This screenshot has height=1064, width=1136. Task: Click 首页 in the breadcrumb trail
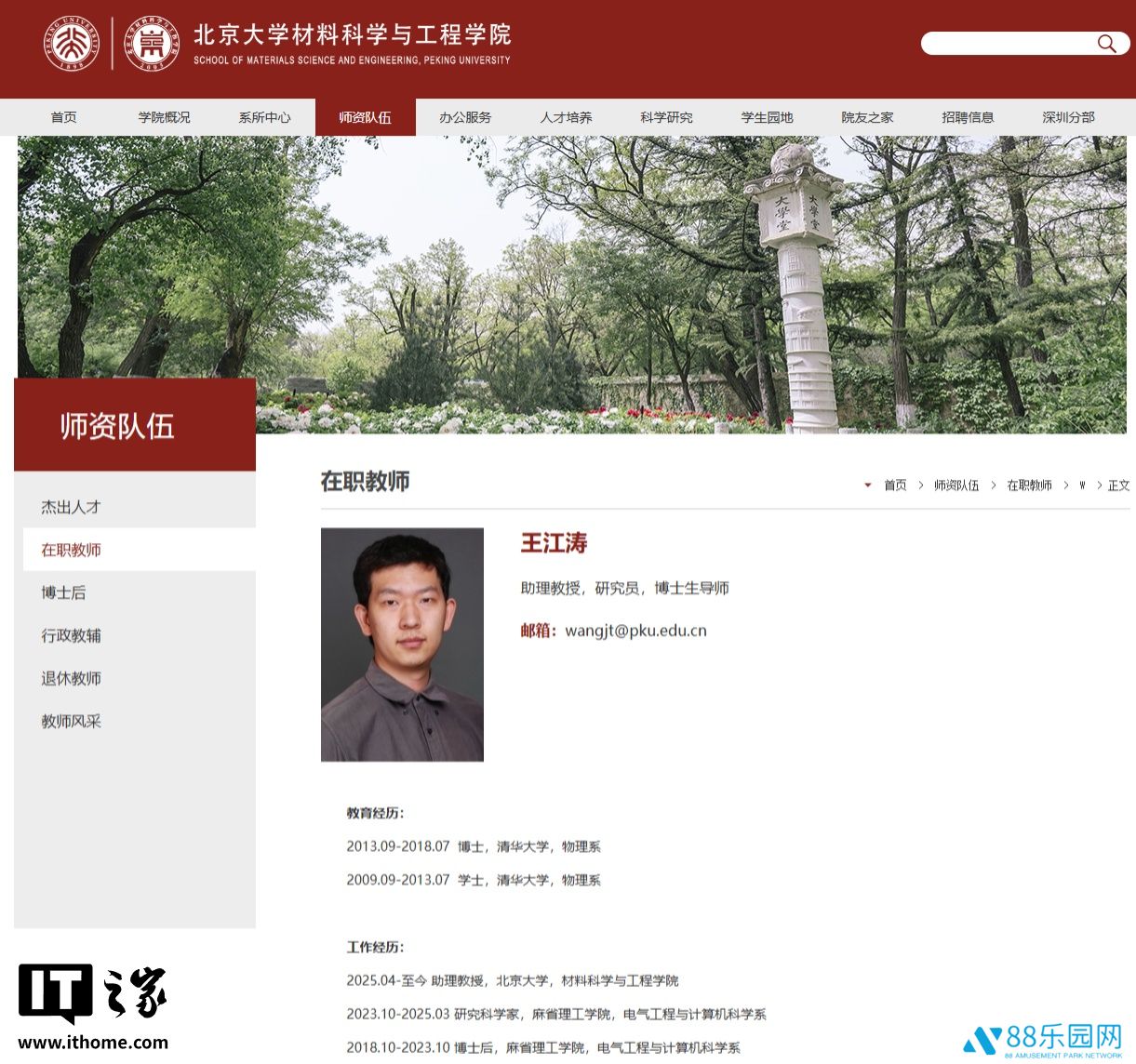(x=894, y=485)
